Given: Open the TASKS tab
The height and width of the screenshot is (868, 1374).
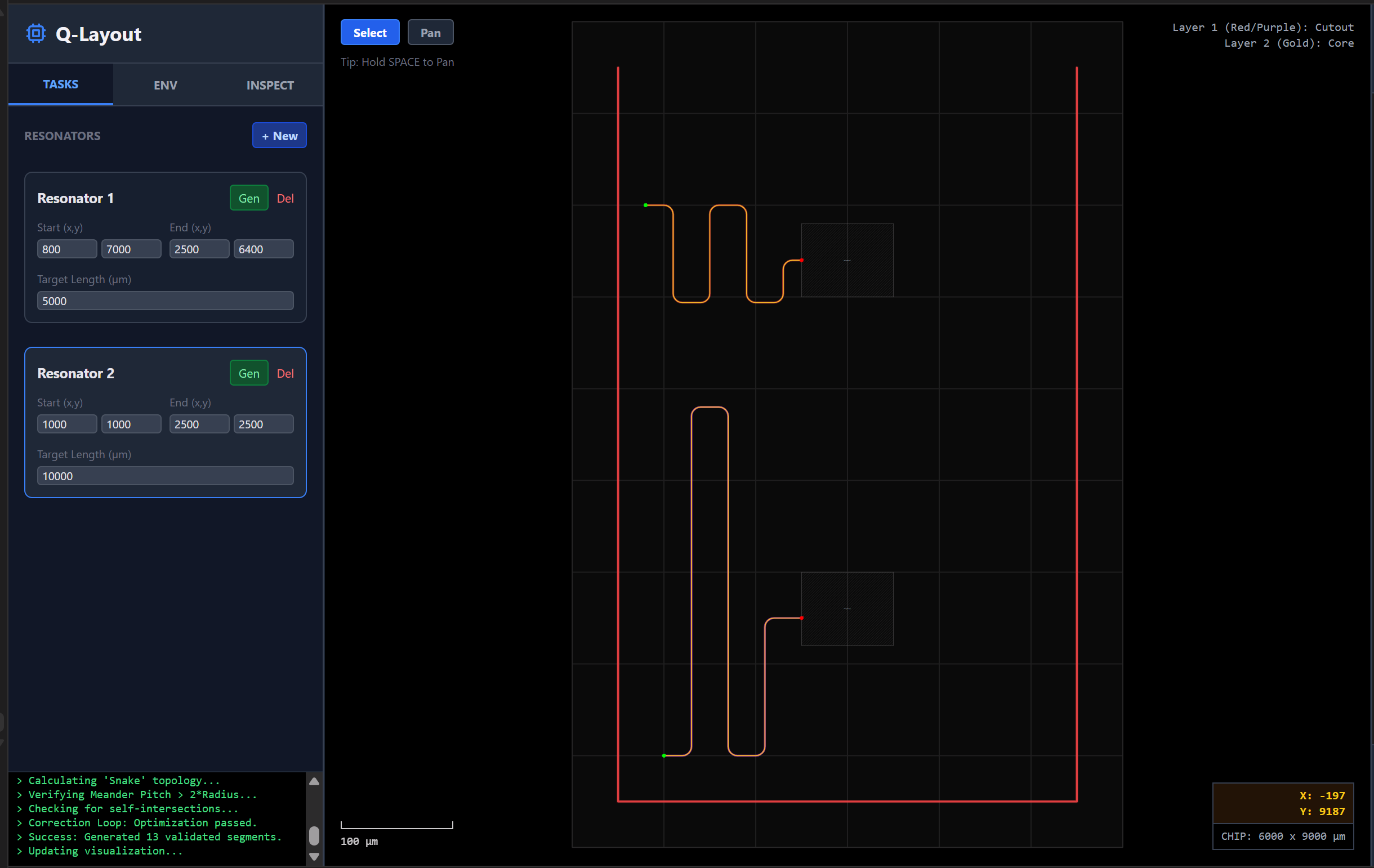Looking at the screenshot, I should [60, 84].
